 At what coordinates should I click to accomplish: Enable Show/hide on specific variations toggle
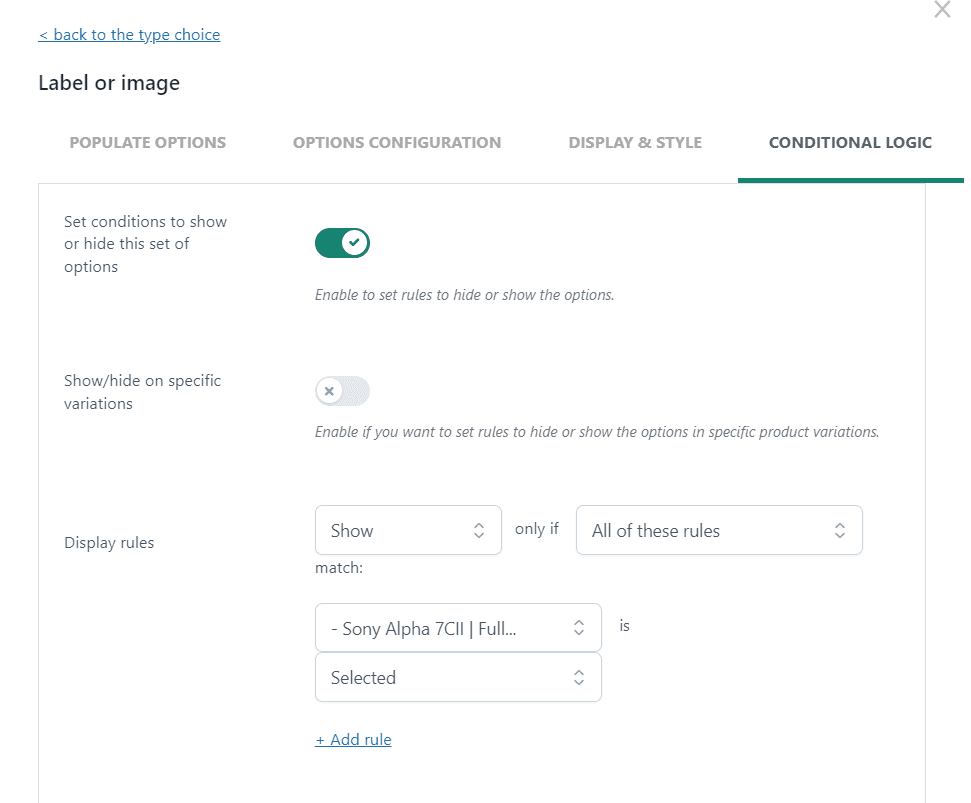pyautogui.click(x=342, y=391)
